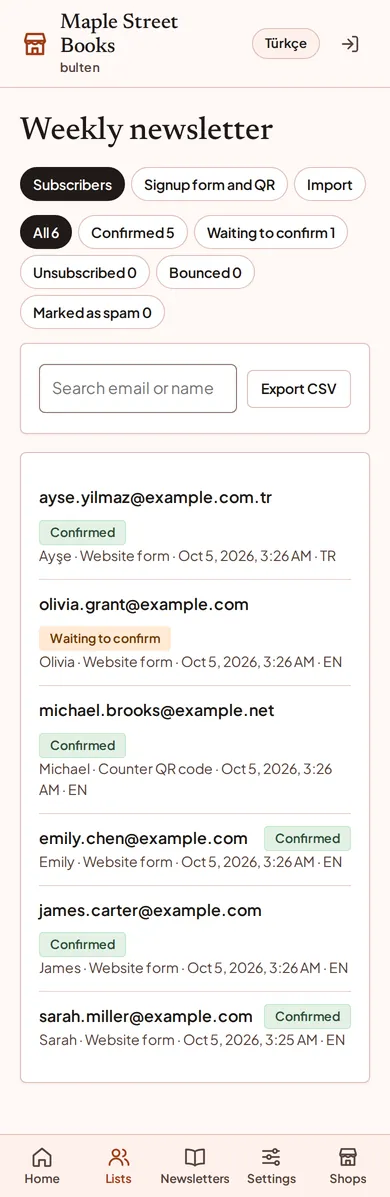Filter by Unsubscribed 0

coord(85,272)
